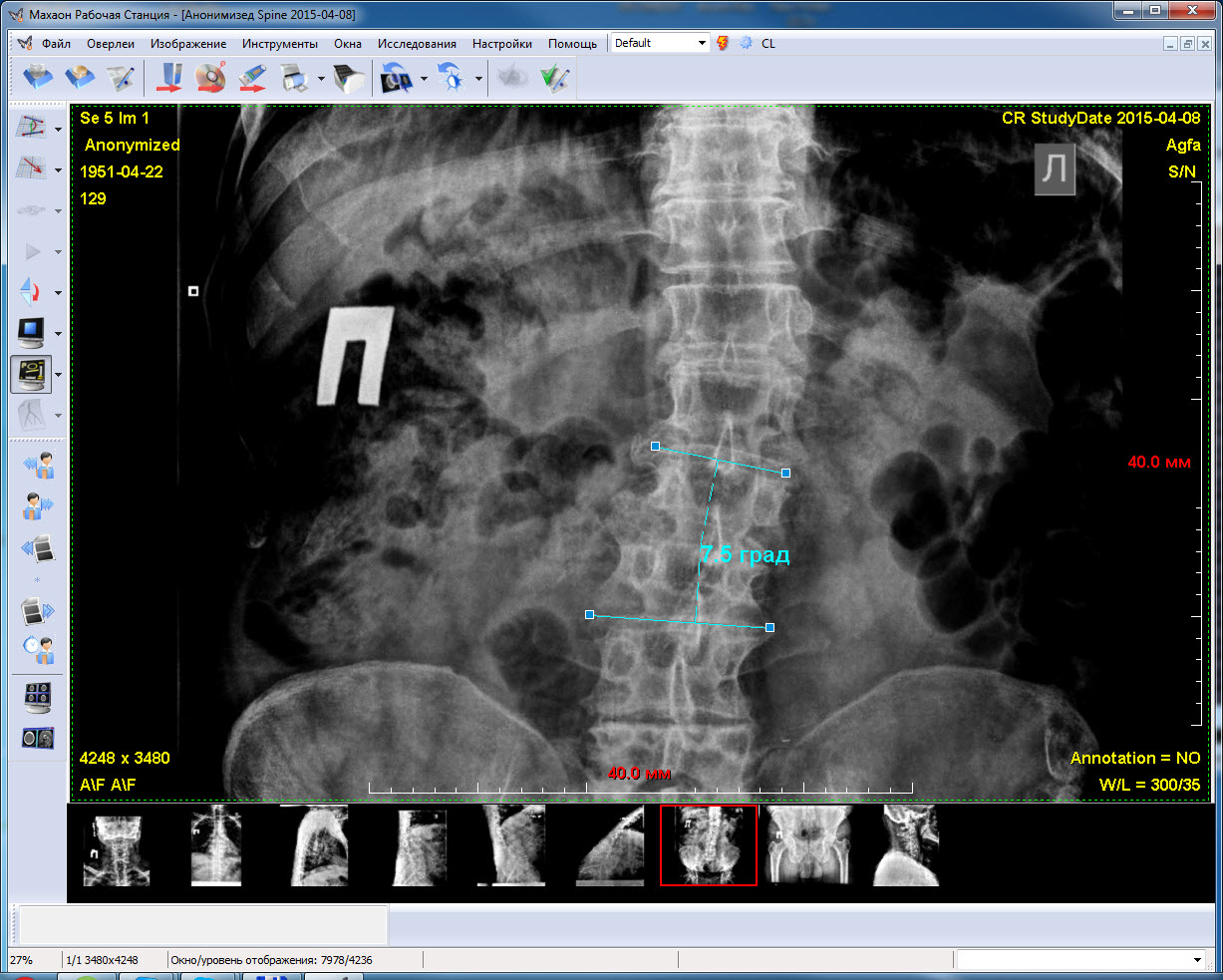Expand the red arrow tool dropdown arrow
Screen dimensions: 1223x980
click(58, 170)
